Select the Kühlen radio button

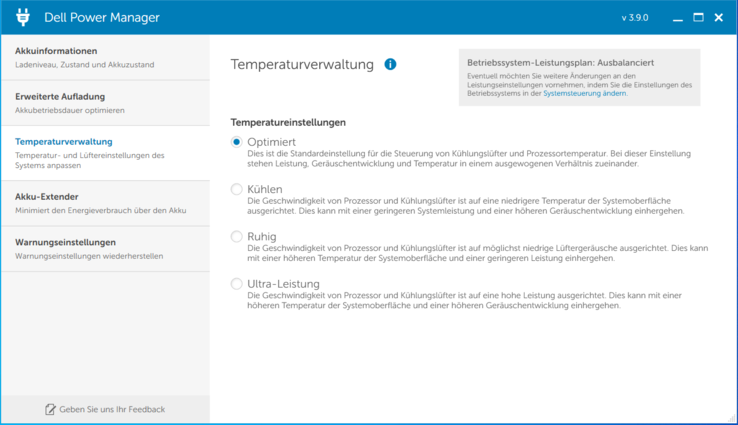point(237,189)
